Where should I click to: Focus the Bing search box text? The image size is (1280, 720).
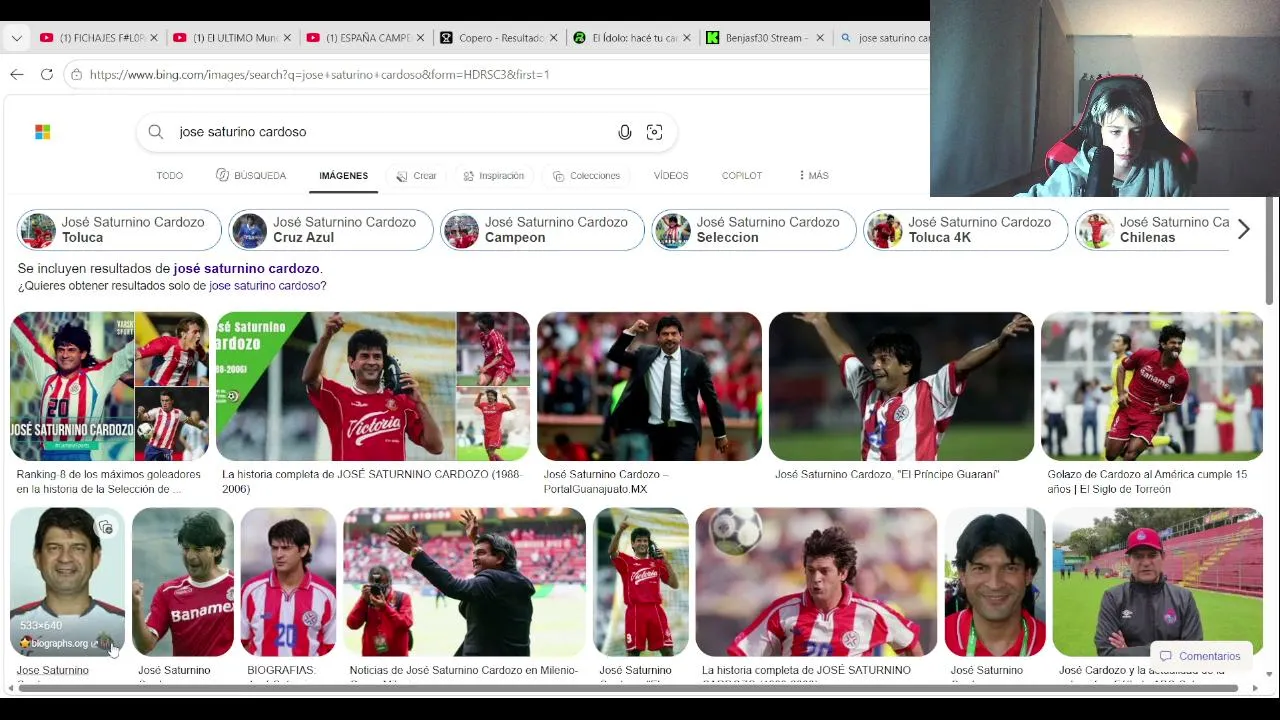point(390,132)
